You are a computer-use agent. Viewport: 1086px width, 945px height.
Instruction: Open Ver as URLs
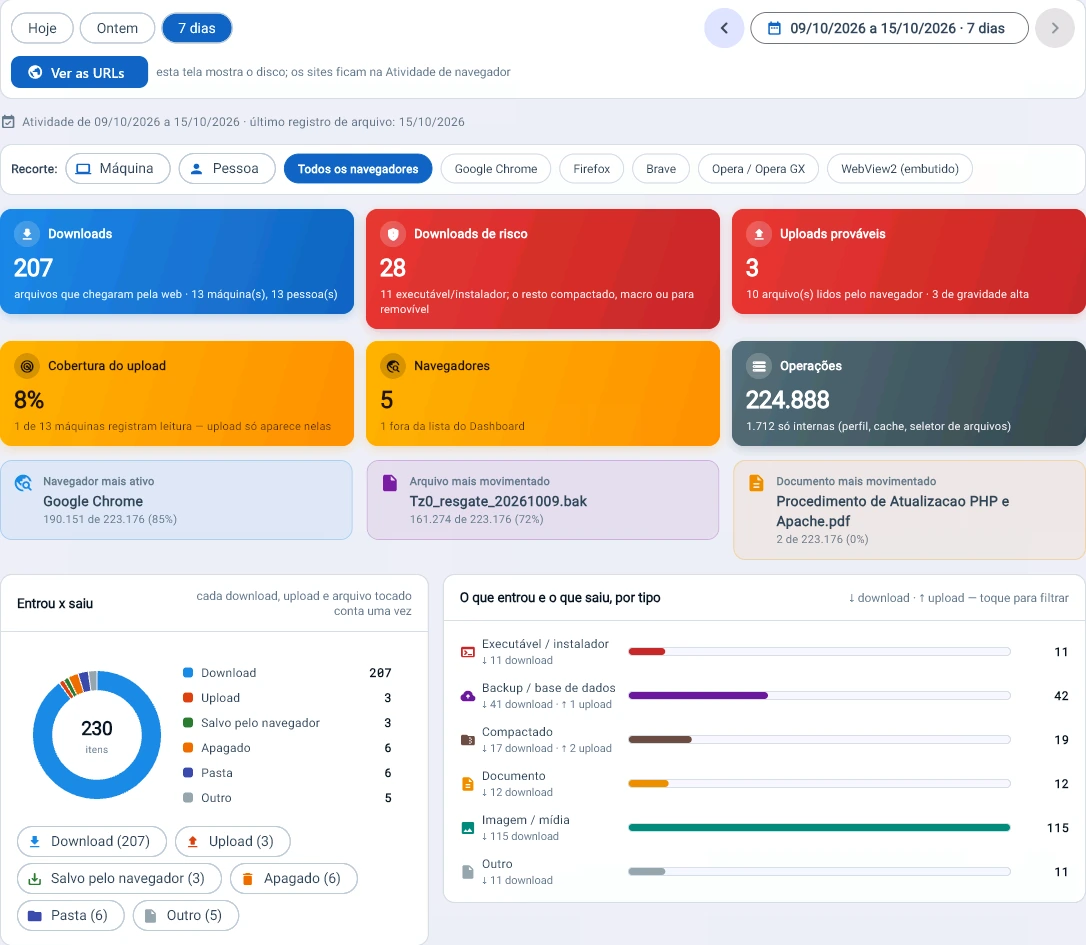pyautogui.click(x=80, y=72)
